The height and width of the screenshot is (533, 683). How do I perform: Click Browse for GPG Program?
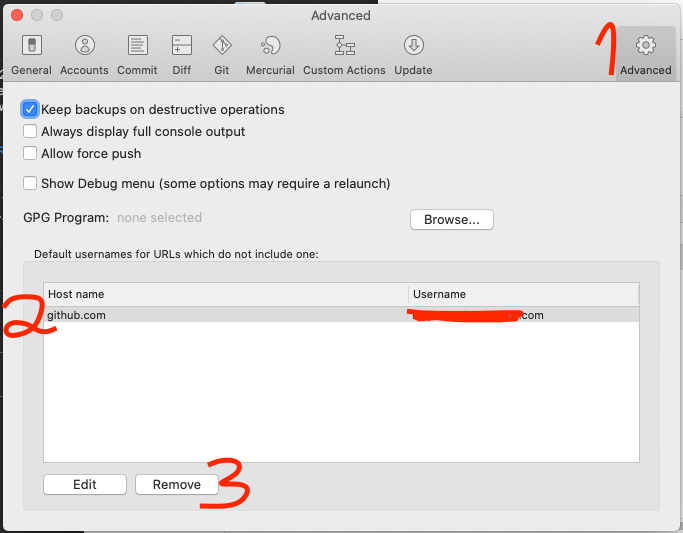tap(452, 219)
